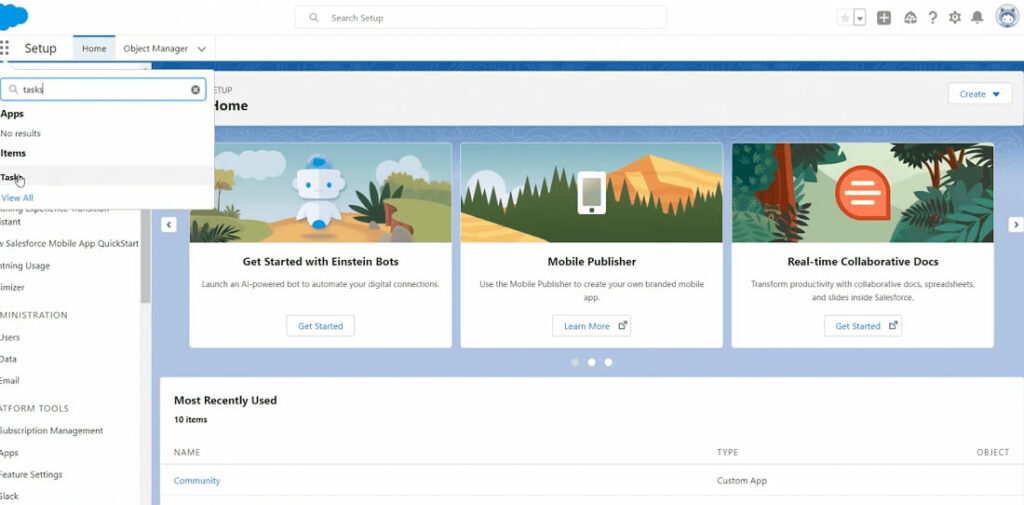Open the App Launcher dots grid

5,48
